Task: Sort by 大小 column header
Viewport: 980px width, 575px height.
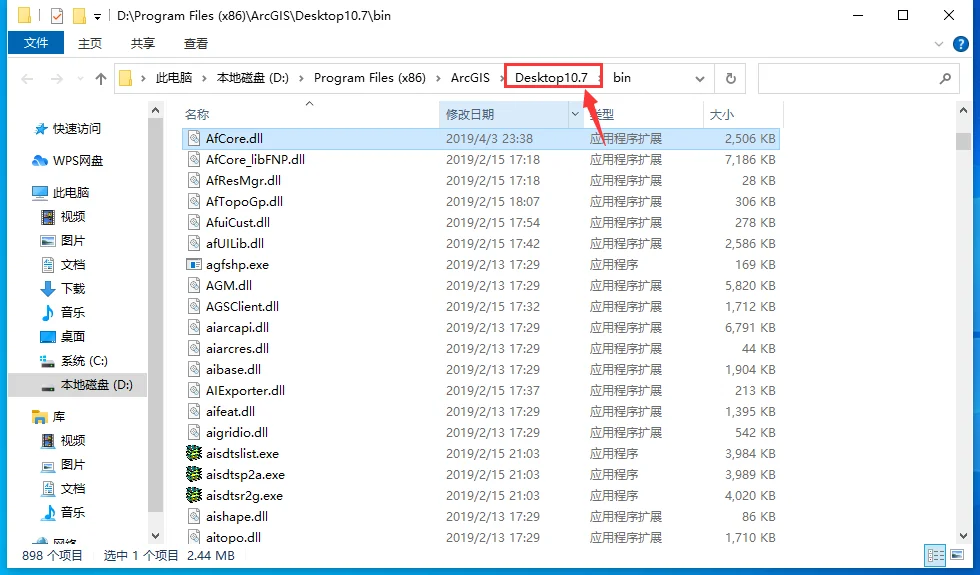Action: 722,114
